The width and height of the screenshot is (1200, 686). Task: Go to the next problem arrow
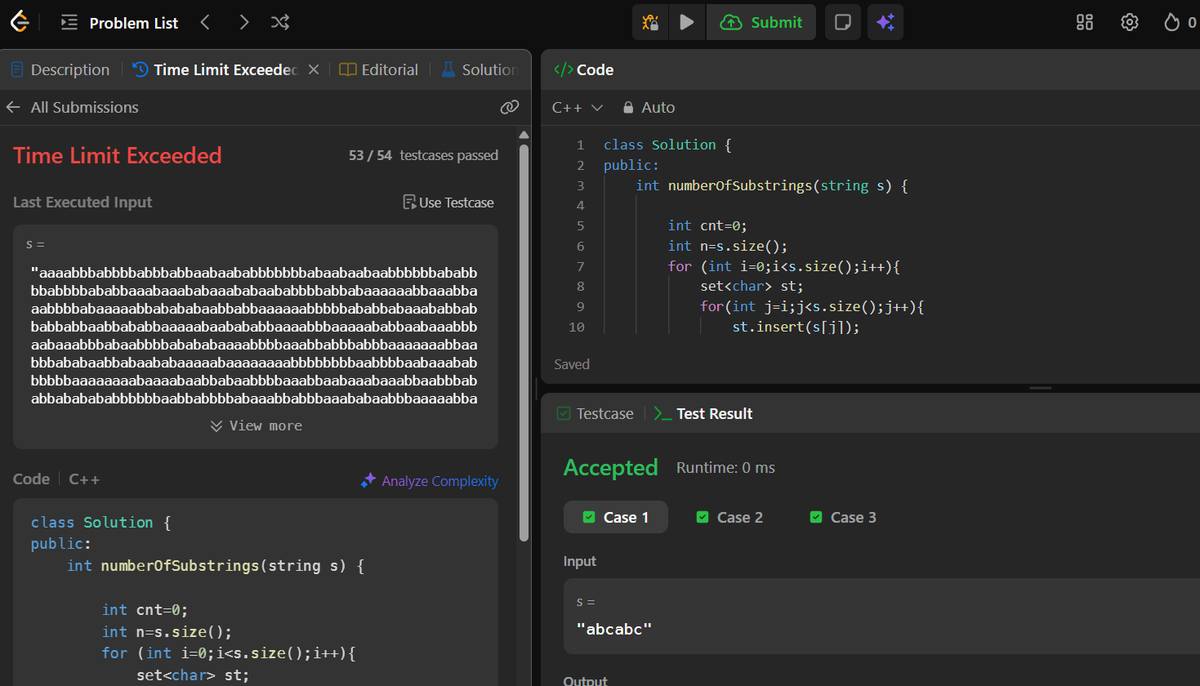(x=245, y=22)
